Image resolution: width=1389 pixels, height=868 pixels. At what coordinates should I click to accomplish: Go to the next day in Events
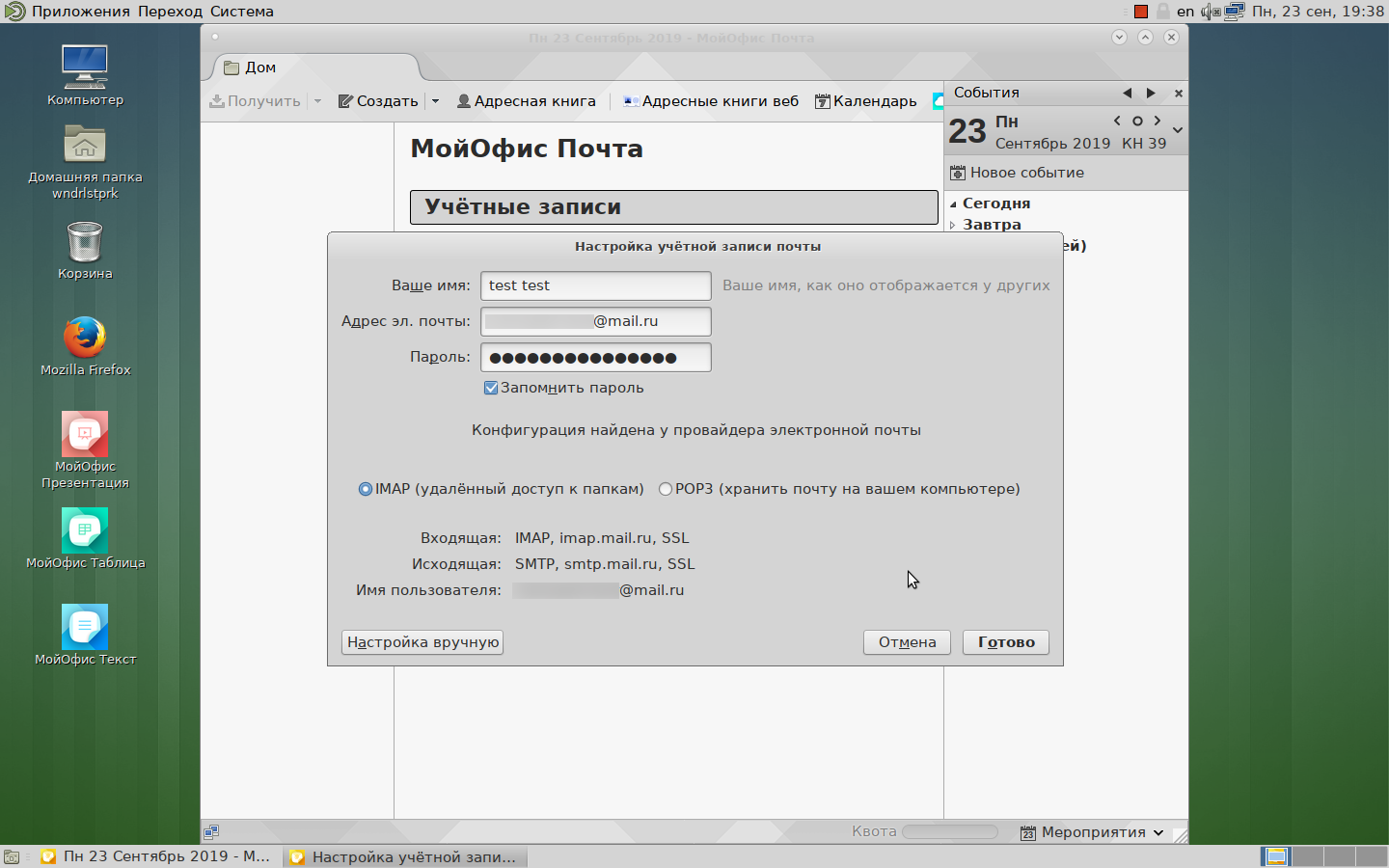pyautogui.click(x=1157, y=122)
